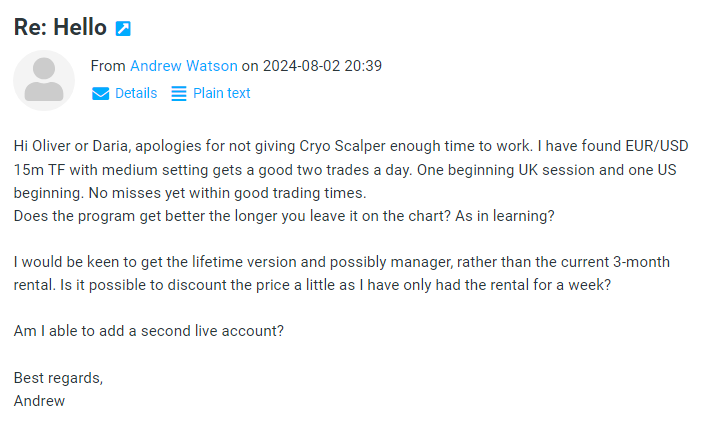The width and height of the screenshot is (707, 429).
Task: Click the second live account question
Action: (x=149, y=331)
